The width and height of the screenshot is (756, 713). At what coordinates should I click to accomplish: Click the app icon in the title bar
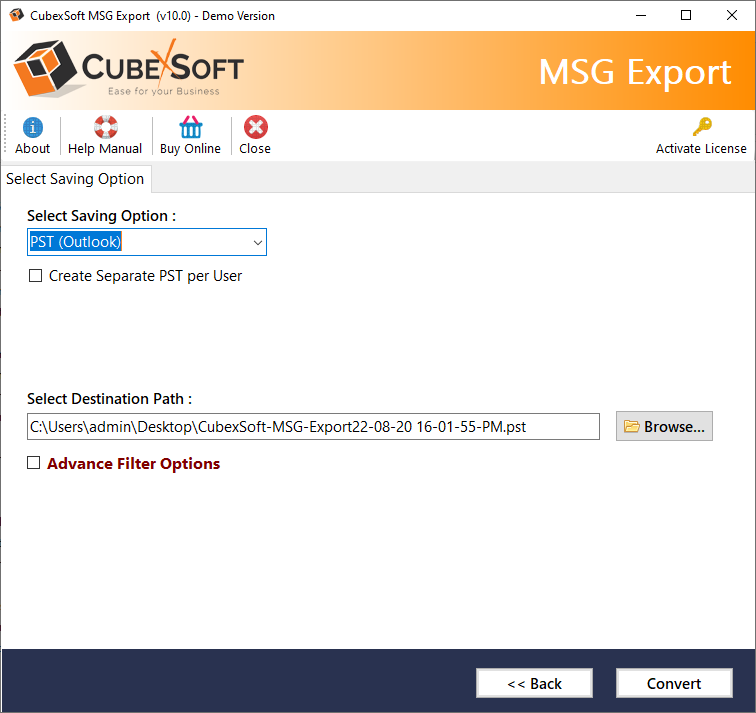[15, 16]
